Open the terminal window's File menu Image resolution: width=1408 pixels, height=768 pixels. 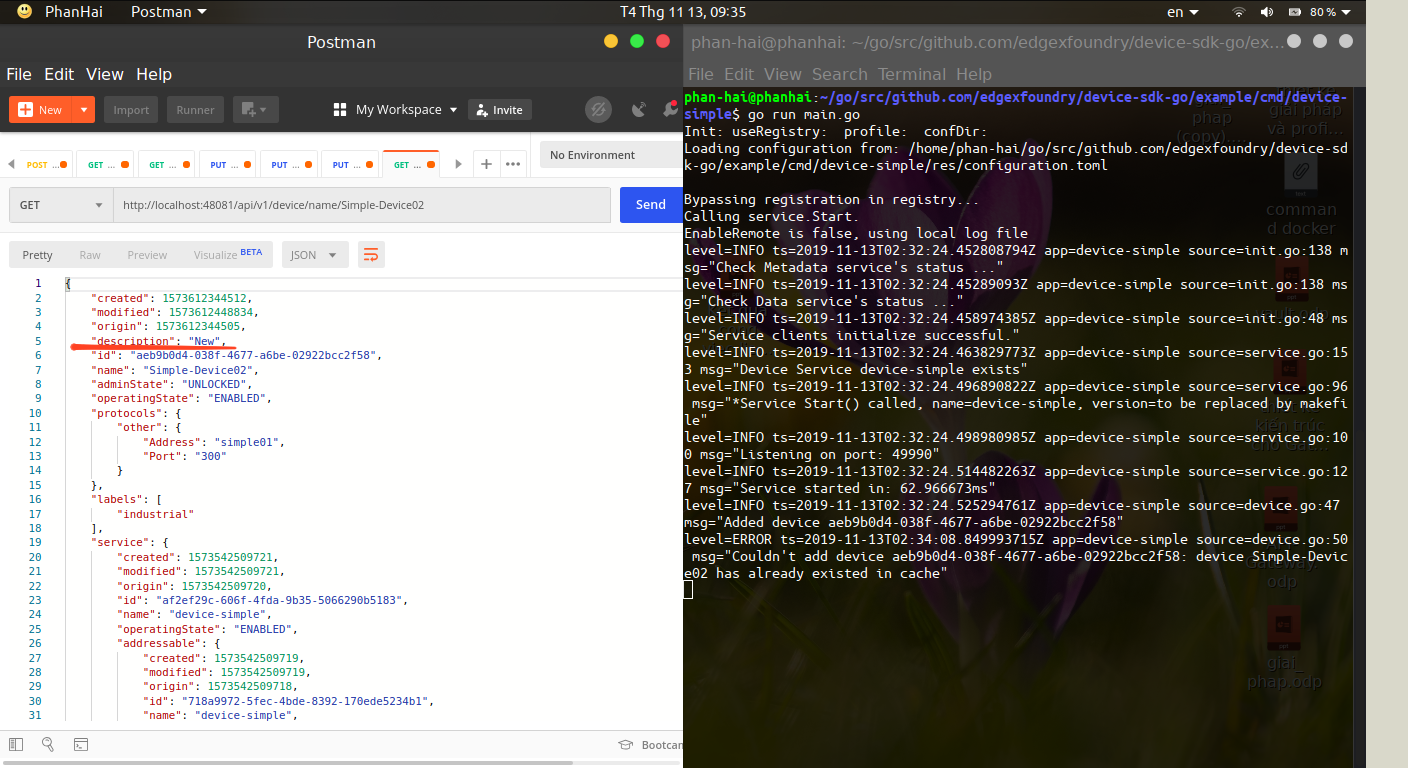701,74
